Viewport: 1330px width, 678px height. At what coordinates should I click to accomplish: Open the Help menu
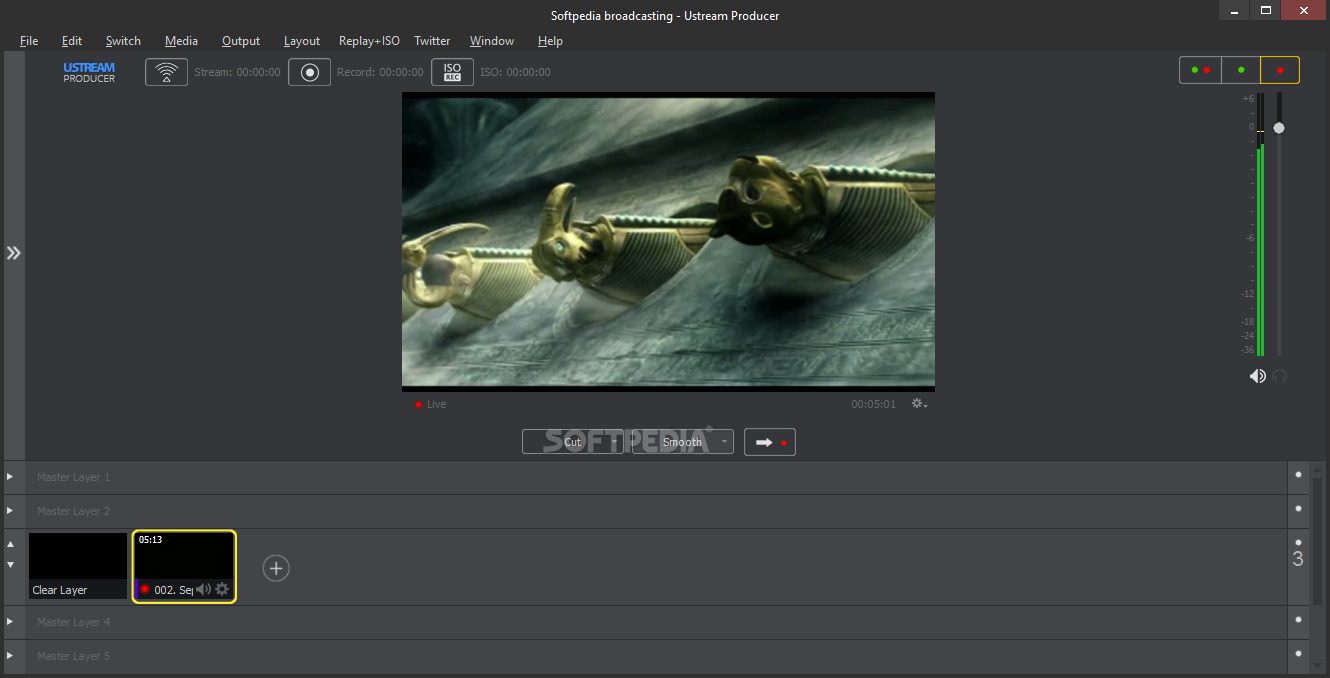point(550,41)
